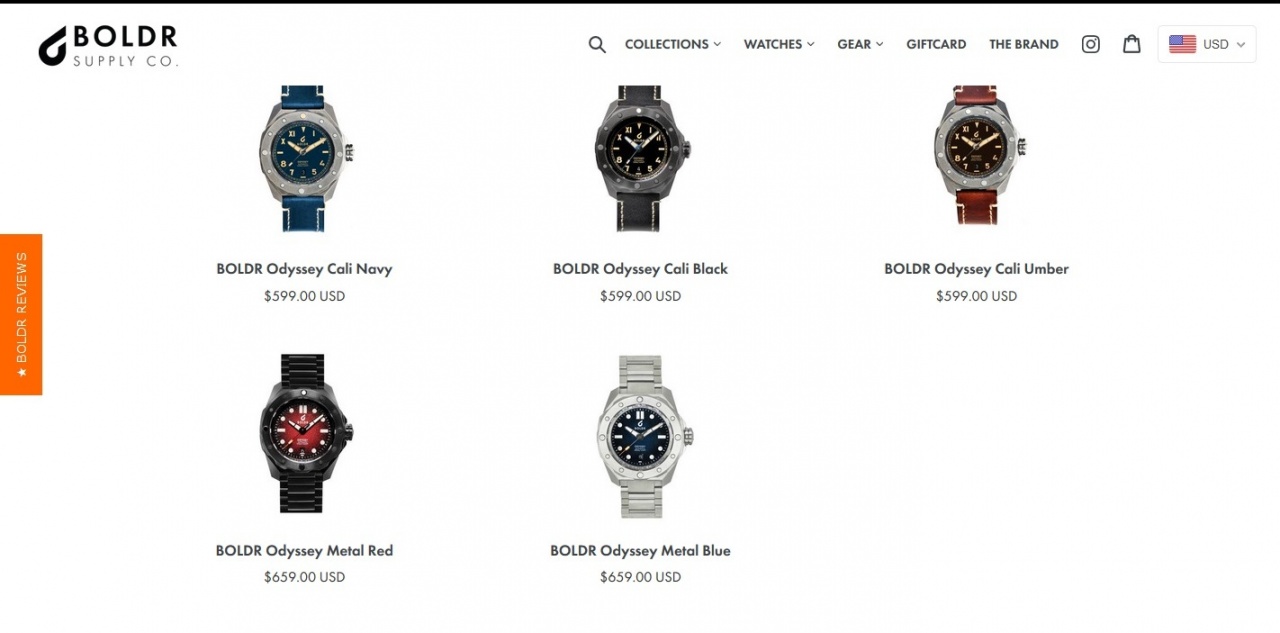Open BOLDR Odyssey Cali Black product link
This screenshot has height=633, width=1280.
click(640, 269)
